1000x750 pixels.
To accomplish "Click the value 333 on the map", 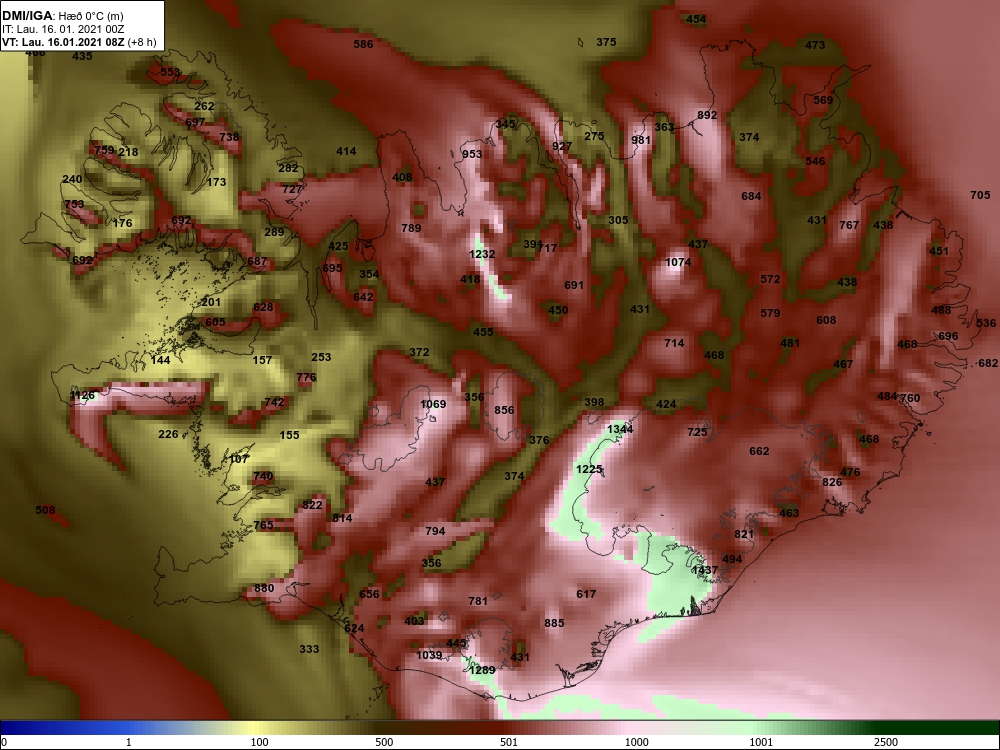I will [309, 649].
